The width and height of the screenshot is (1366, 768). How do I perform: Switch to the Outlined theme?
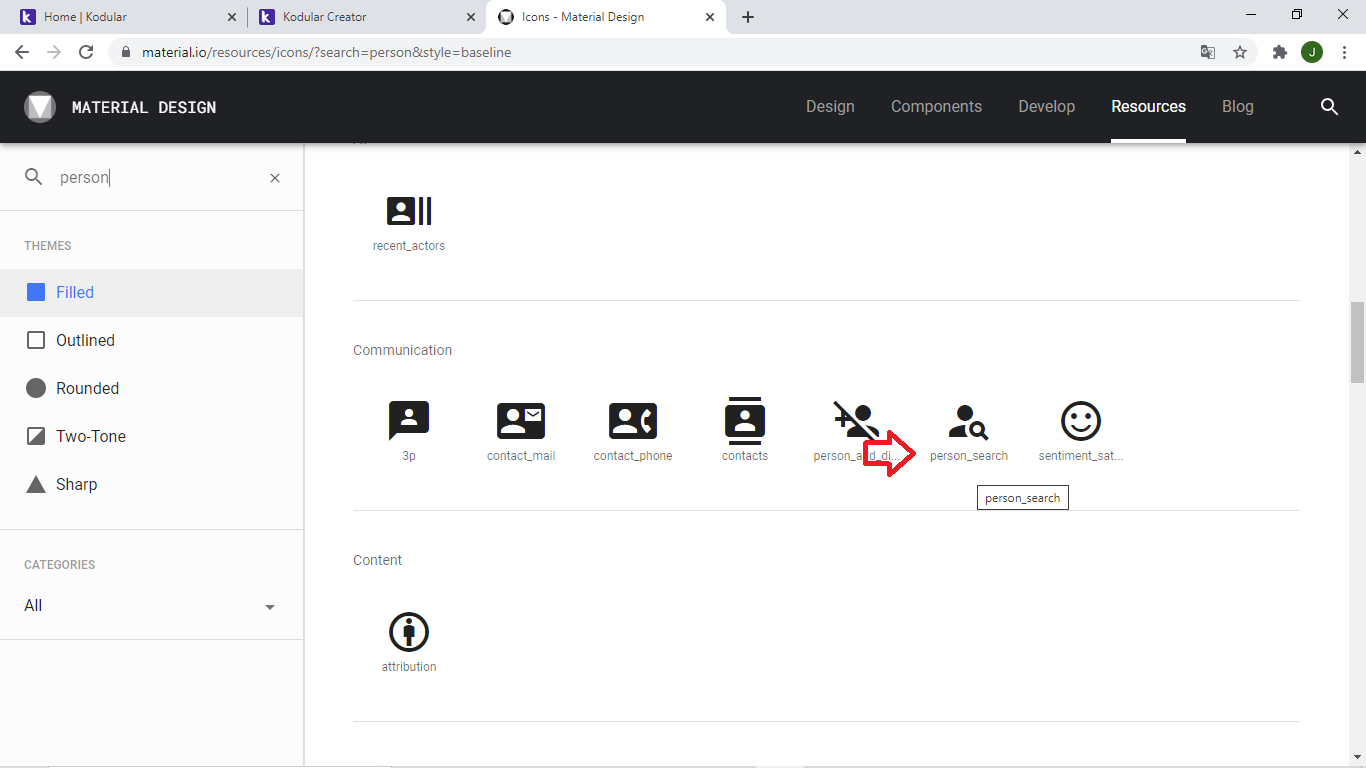85,341
